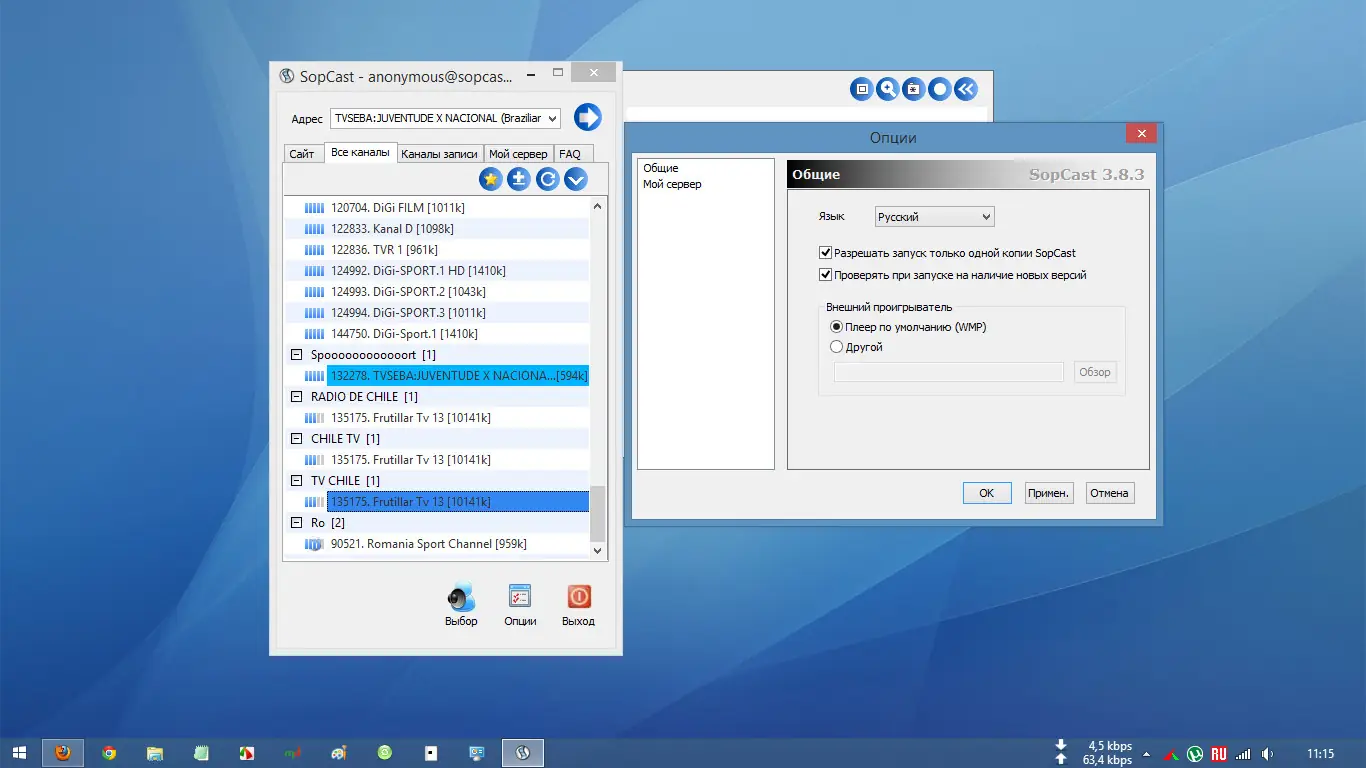Click the red Выход exit icon
The height and width of the screenshot is (768, 1366).
coord(578,597)
